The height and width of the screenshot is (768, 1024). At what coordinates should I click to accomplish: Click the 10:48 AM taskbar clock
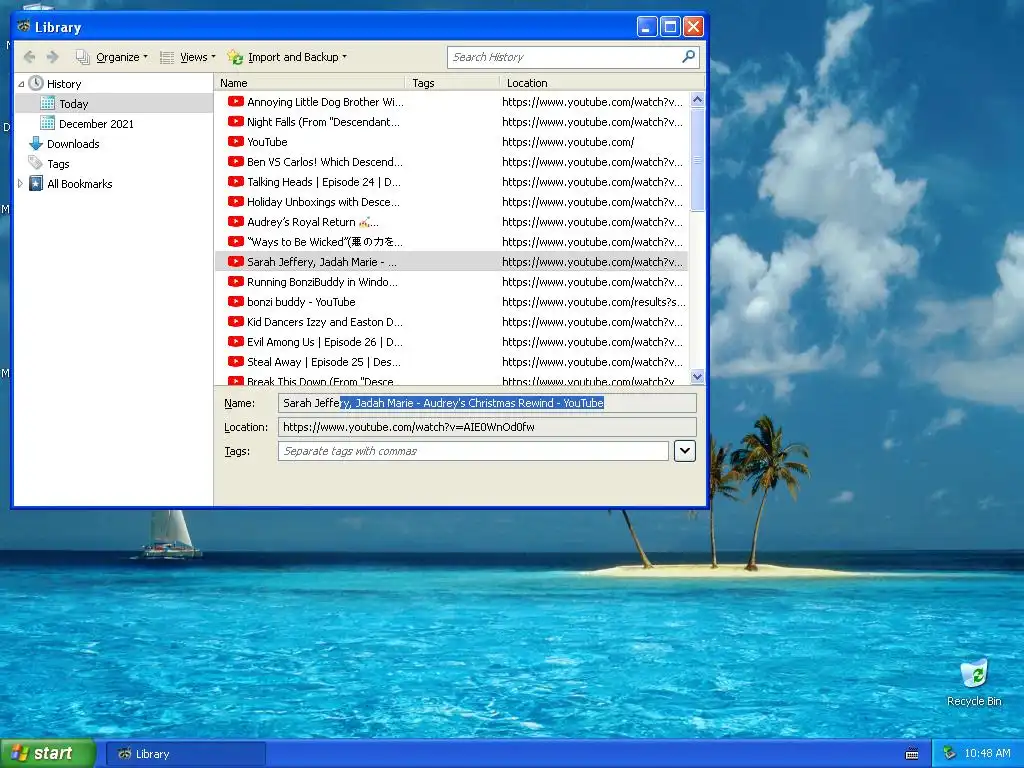click(987, 754)
